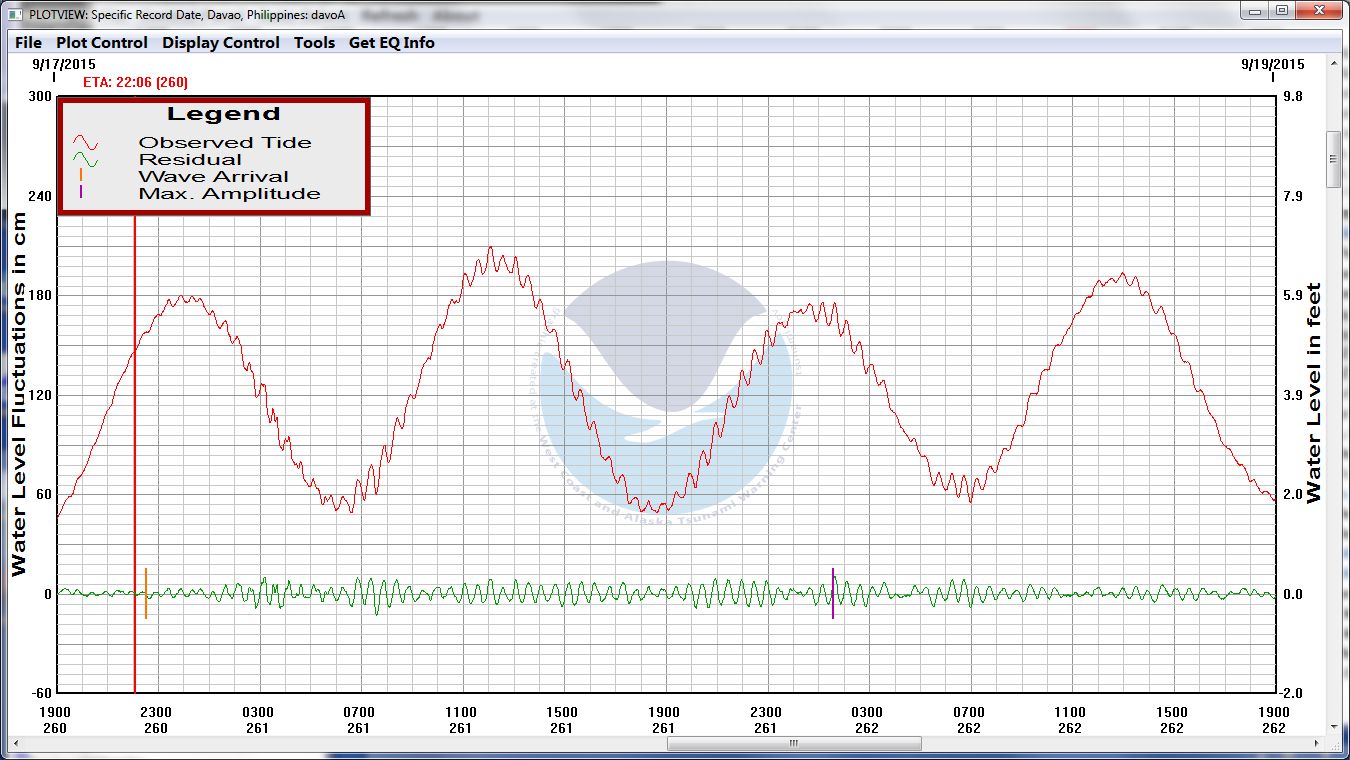Click the 9/17/2015 start date label
Viewport: 1350px width, 760px height.
pos(64,64)
